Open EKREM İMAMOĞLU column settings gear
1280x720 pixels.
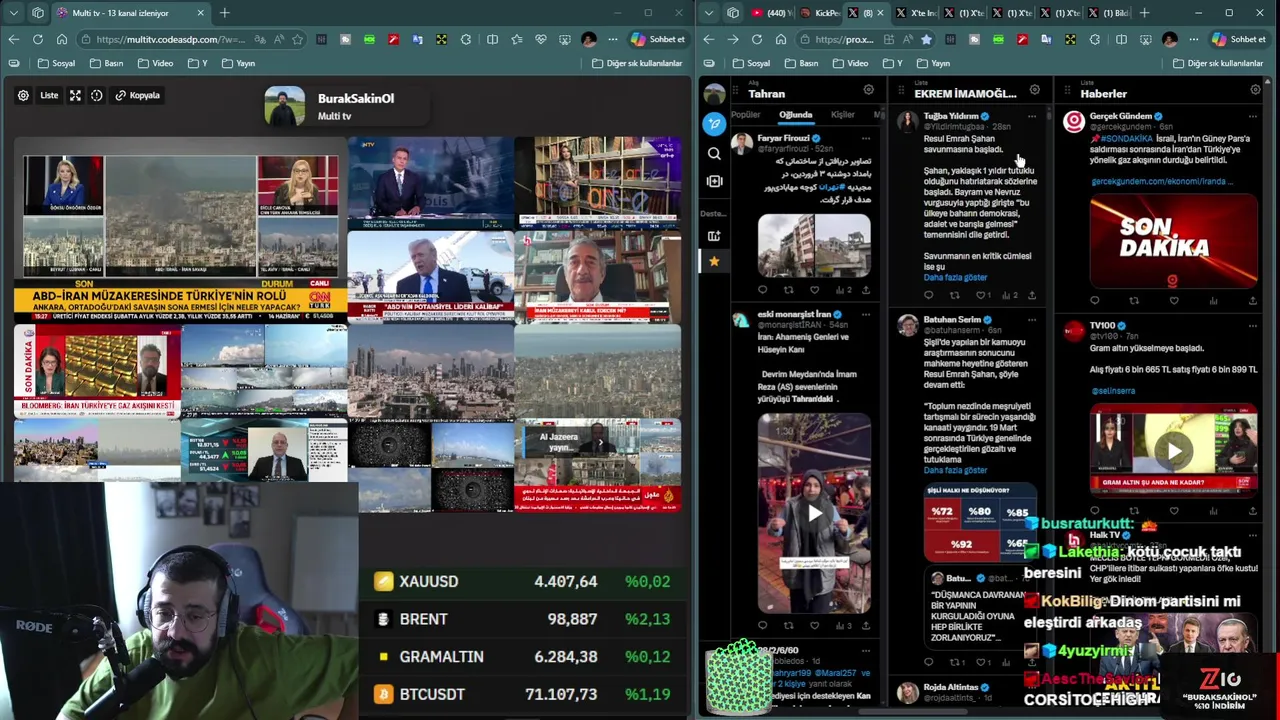[x=1035, y=90]
